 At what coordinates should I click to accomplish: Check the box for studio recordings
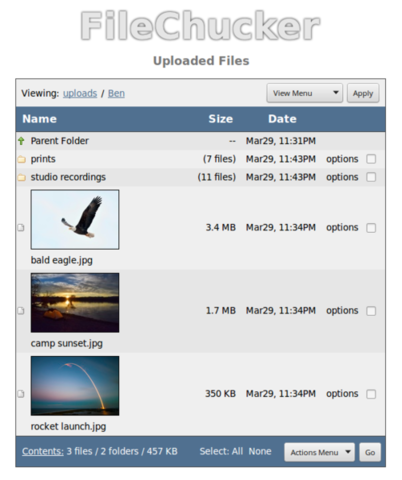tap(371, 177)
